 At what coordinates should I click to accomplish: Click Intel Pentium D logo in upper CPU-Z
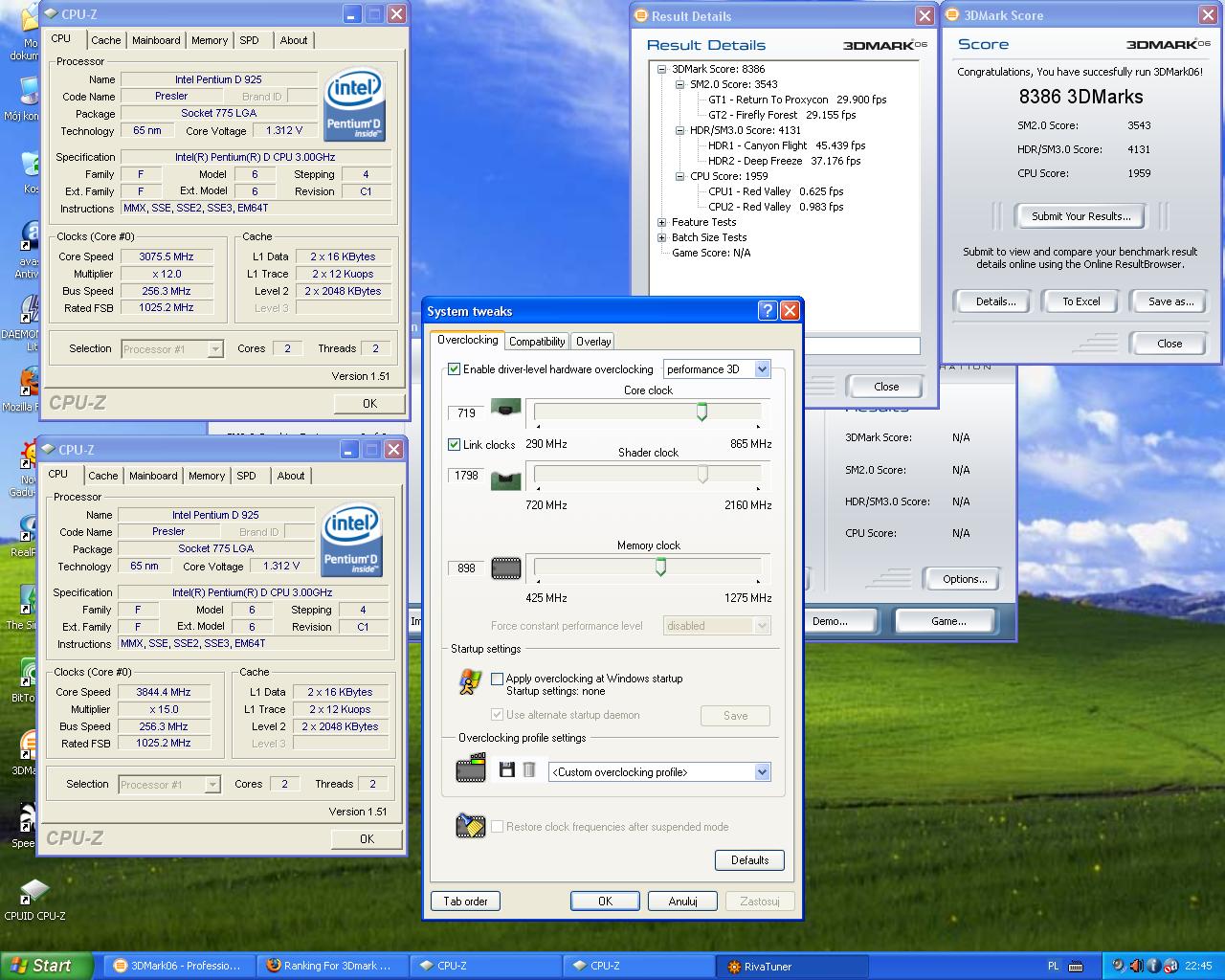(x=353, y=103)
